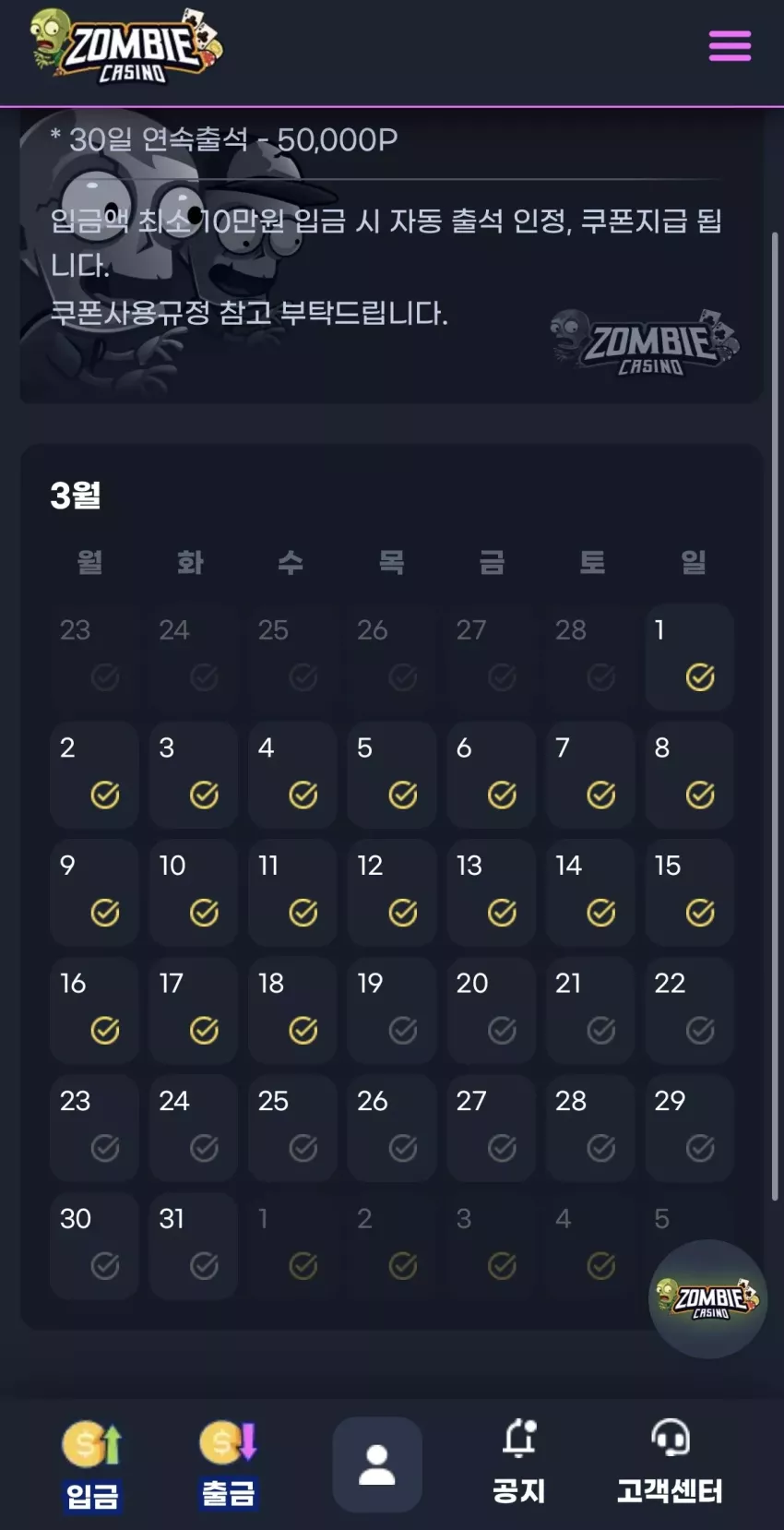
Task: Toggle attendance check on March 19
Action: click(x=402, y=1030)
